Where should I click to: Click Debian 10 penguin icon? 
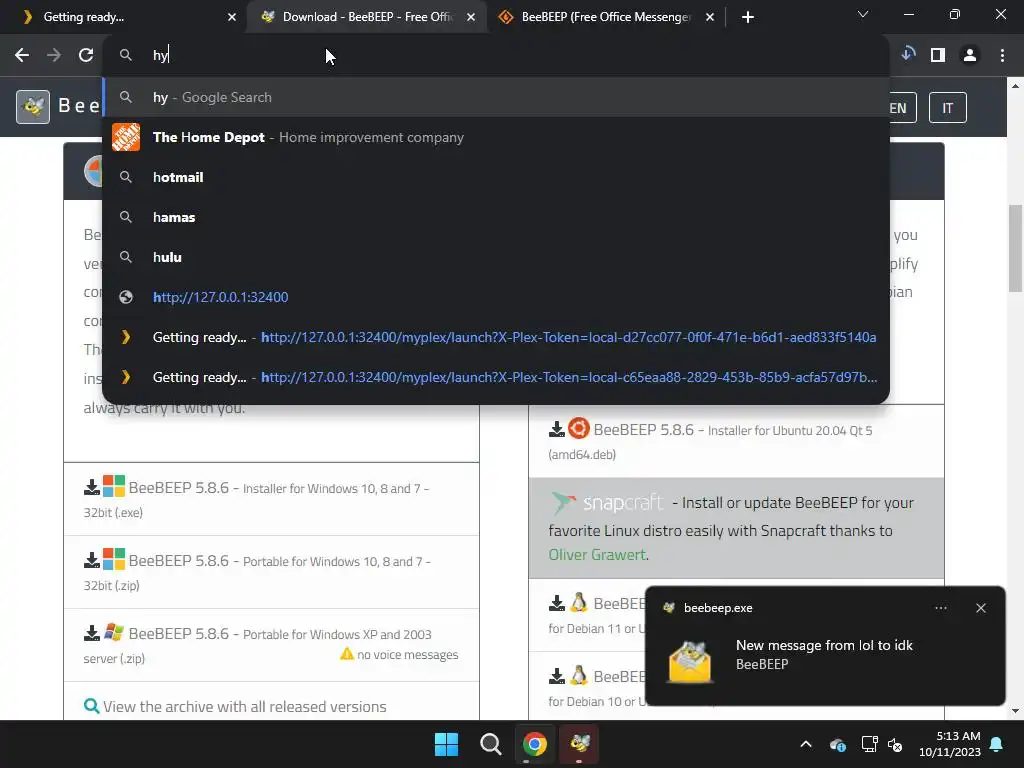click(578, 675)
